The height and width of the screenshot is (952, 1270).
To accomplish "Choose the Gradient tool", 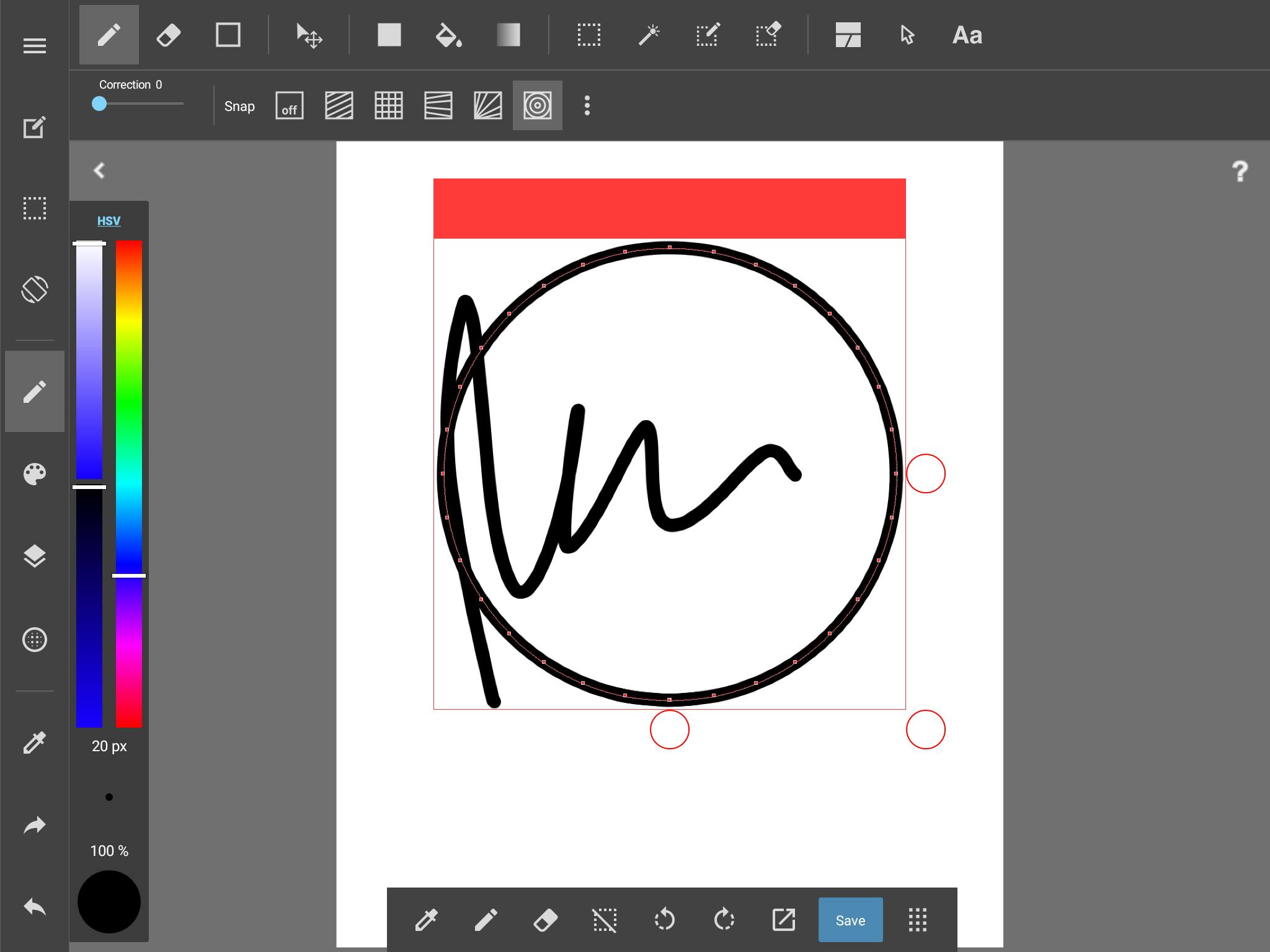I will [508, 35].
